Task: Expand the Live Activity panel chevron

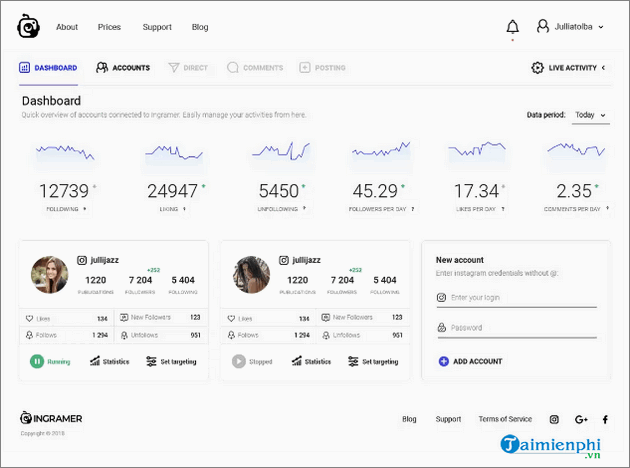Action: pyautogui.click(x=604, y=68)
